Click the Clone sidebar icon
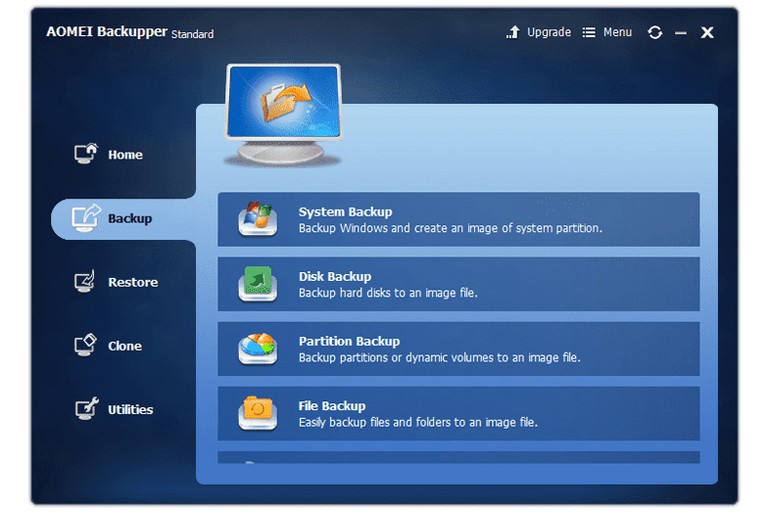 click(x=85, y=345)
